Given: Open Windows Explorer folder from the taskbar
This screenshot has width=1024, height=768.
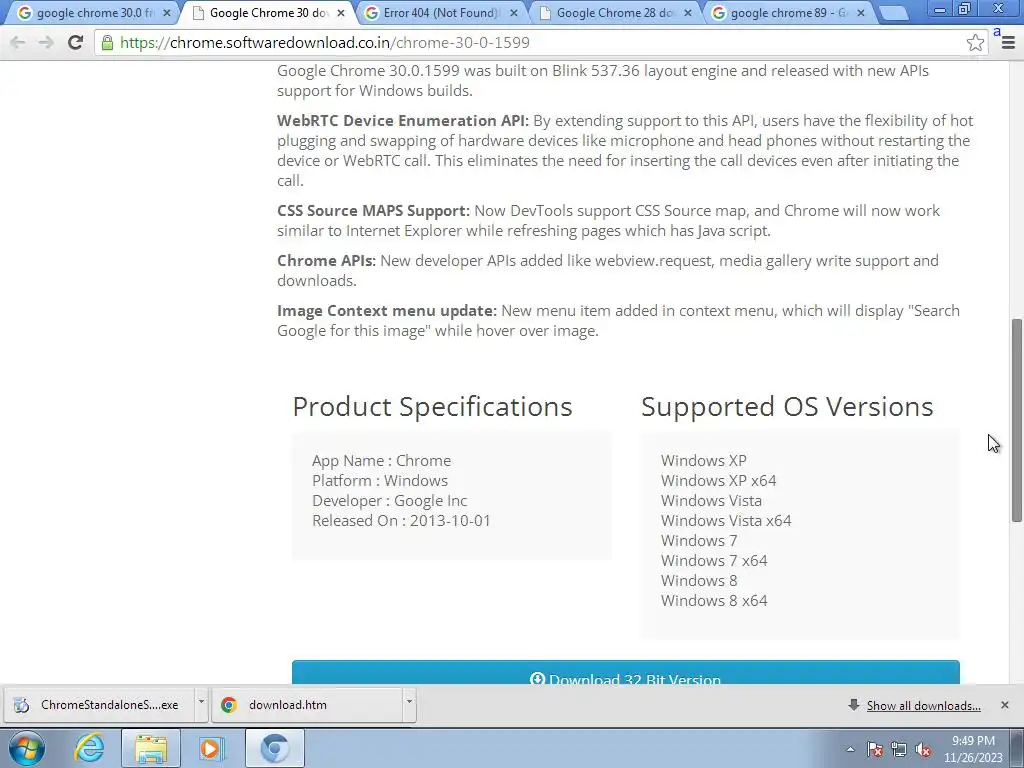Looking at the screenshot, I should point(151,748).
